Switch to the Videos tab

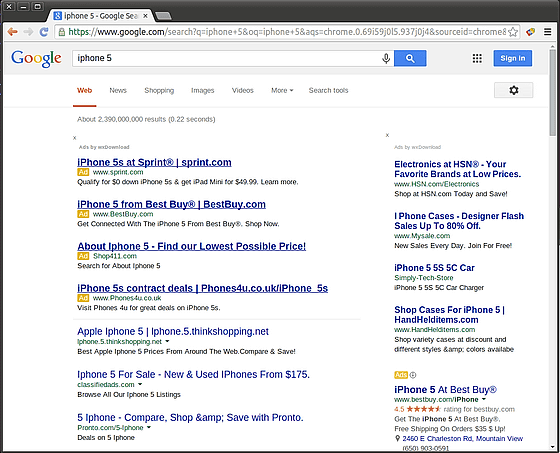(242, 90)
